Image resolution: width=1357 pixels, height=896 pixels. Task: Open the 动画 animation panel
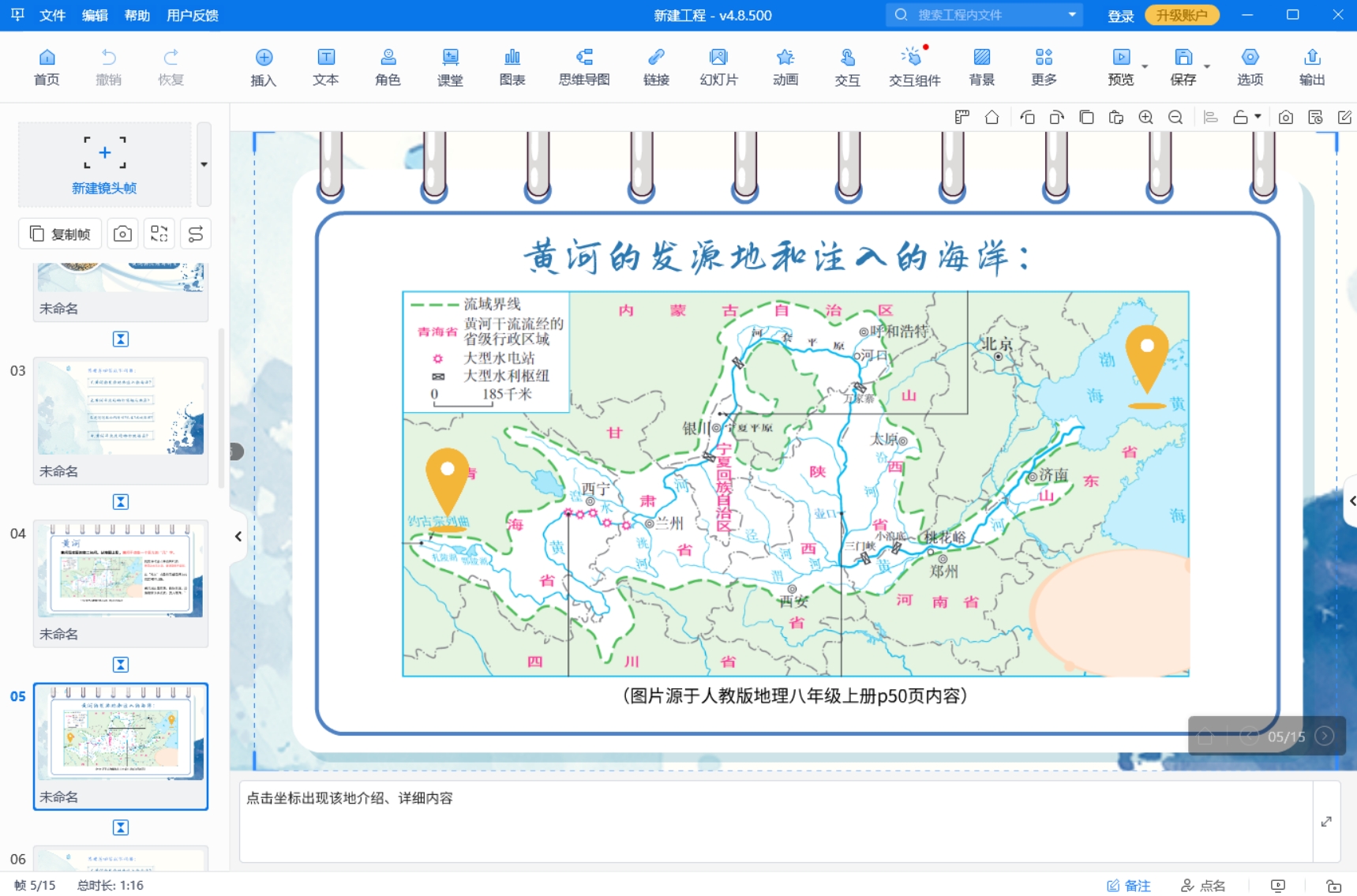click(785, 67)
